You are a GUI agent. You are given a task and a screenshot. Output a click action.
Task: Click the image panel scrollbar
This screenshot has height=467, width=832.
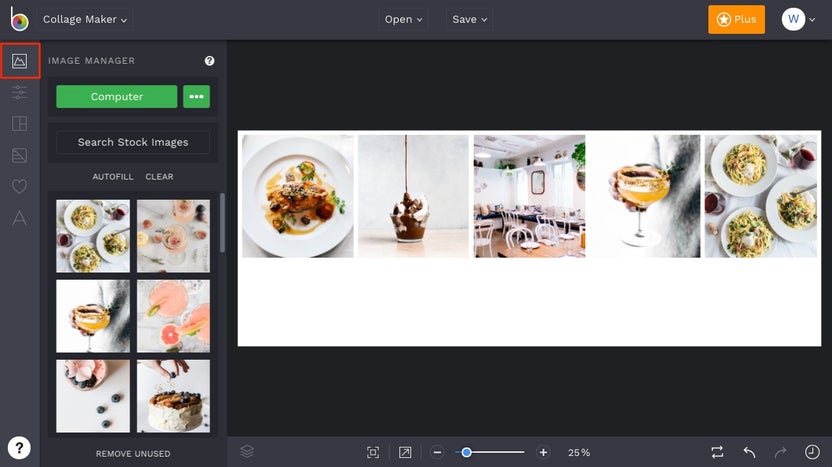pyautogui.click(x=222, y=223)
